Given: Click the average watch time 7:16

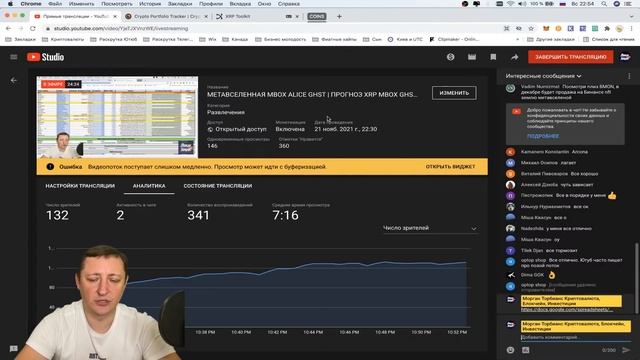Looking at the screenshot, I should coord(285,215).
